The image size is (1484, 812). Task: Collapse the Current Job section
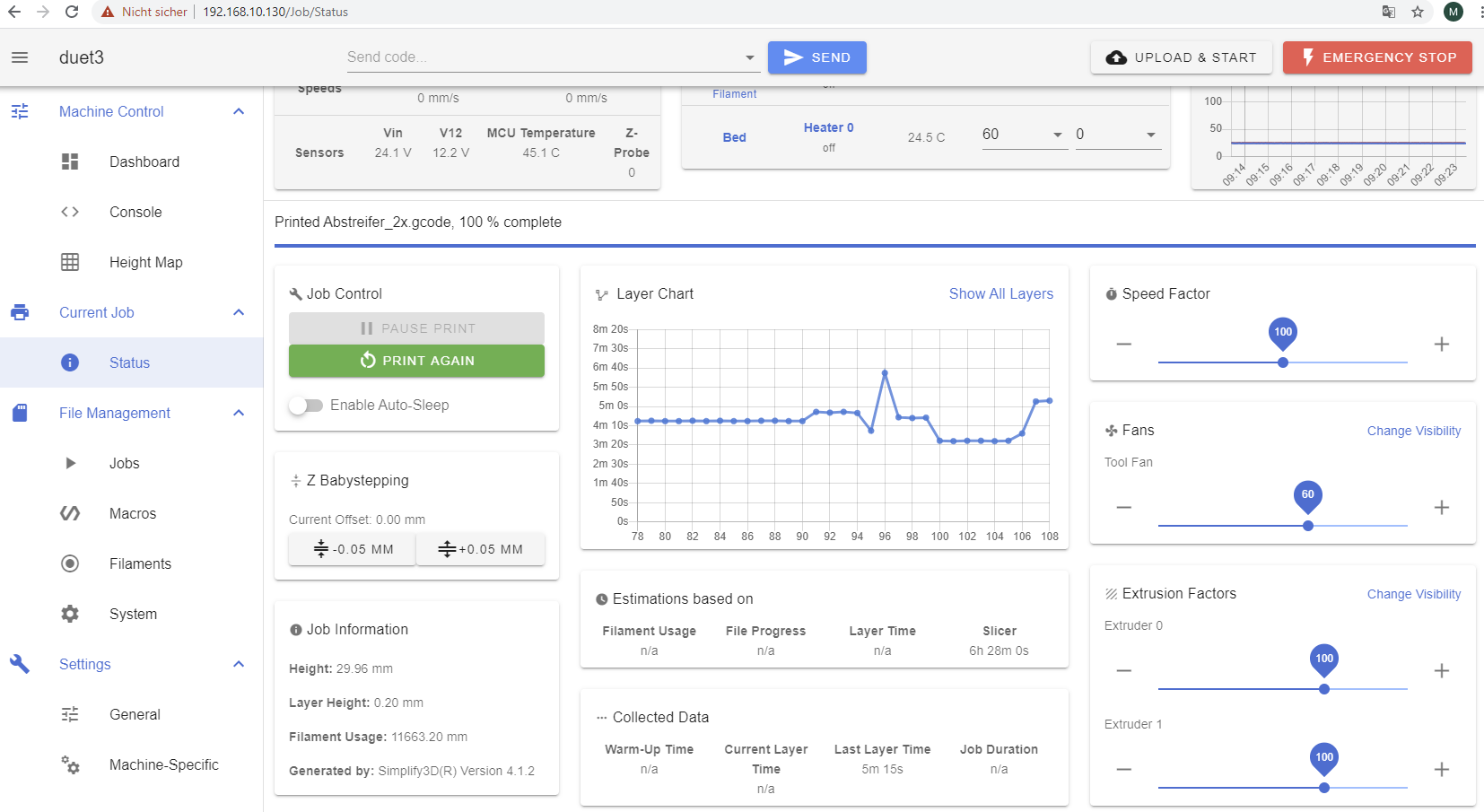tap(239, 312)
